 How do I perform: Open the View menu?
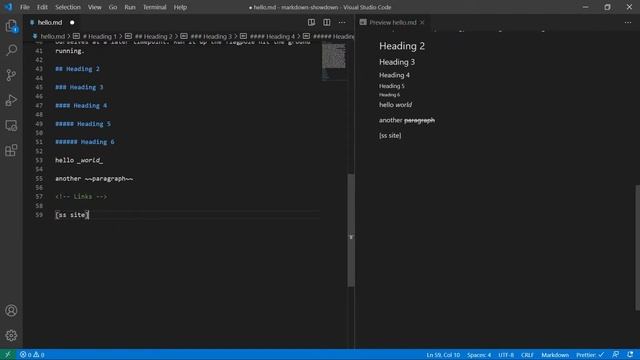click(x=95, y=7)
